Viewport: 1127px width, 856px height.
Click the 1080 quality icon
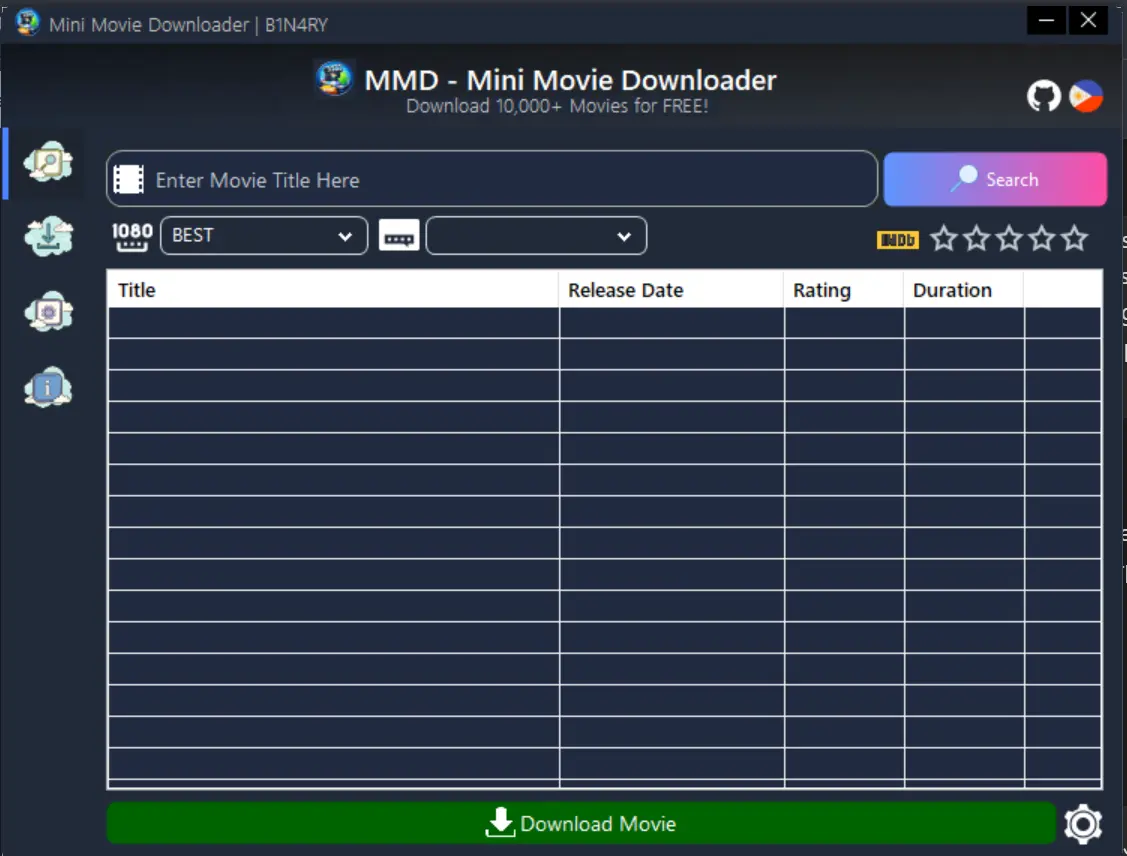pos(132,236)
